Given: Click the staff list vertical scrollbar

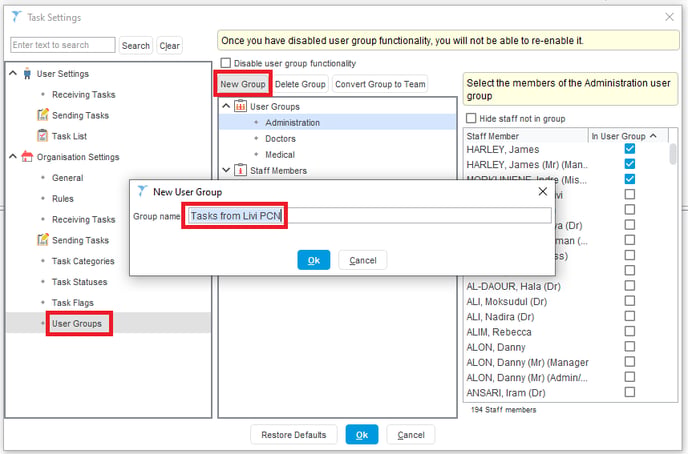Looking at the screenshot, I should click(673, 154).
